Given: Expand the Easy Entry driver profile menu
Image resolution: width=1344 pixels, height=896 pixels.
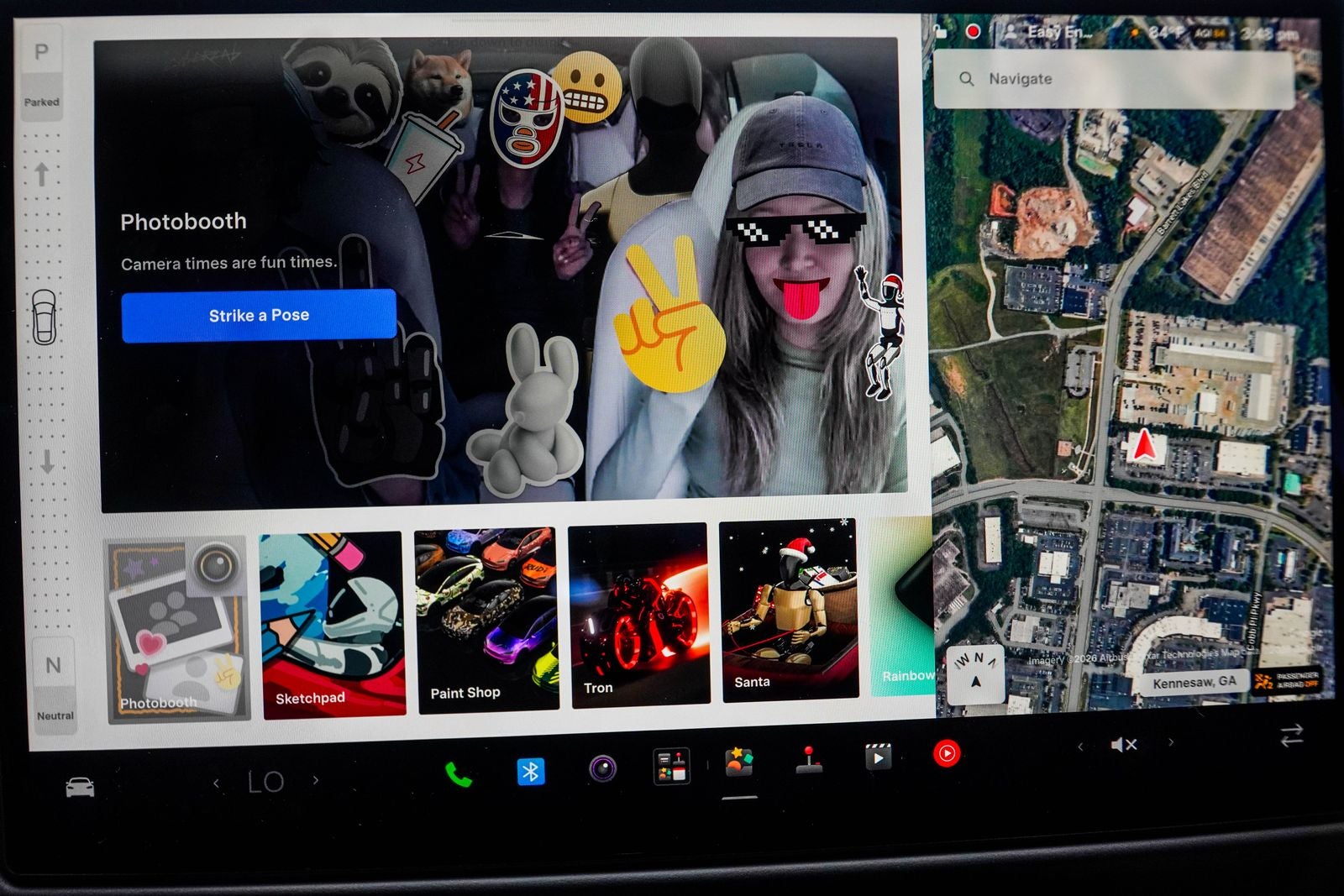Looking at the screenshot, I should tap(1047, 32).
